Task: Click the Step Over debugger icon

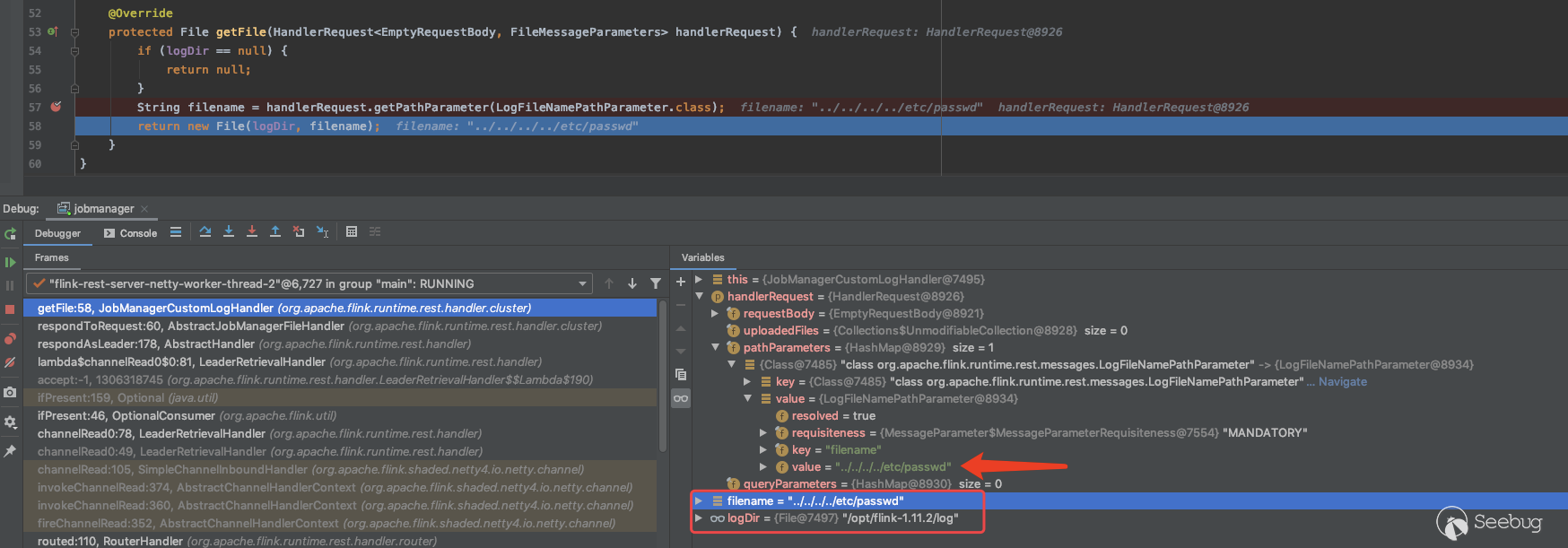Action: click(x=205, y=231)
